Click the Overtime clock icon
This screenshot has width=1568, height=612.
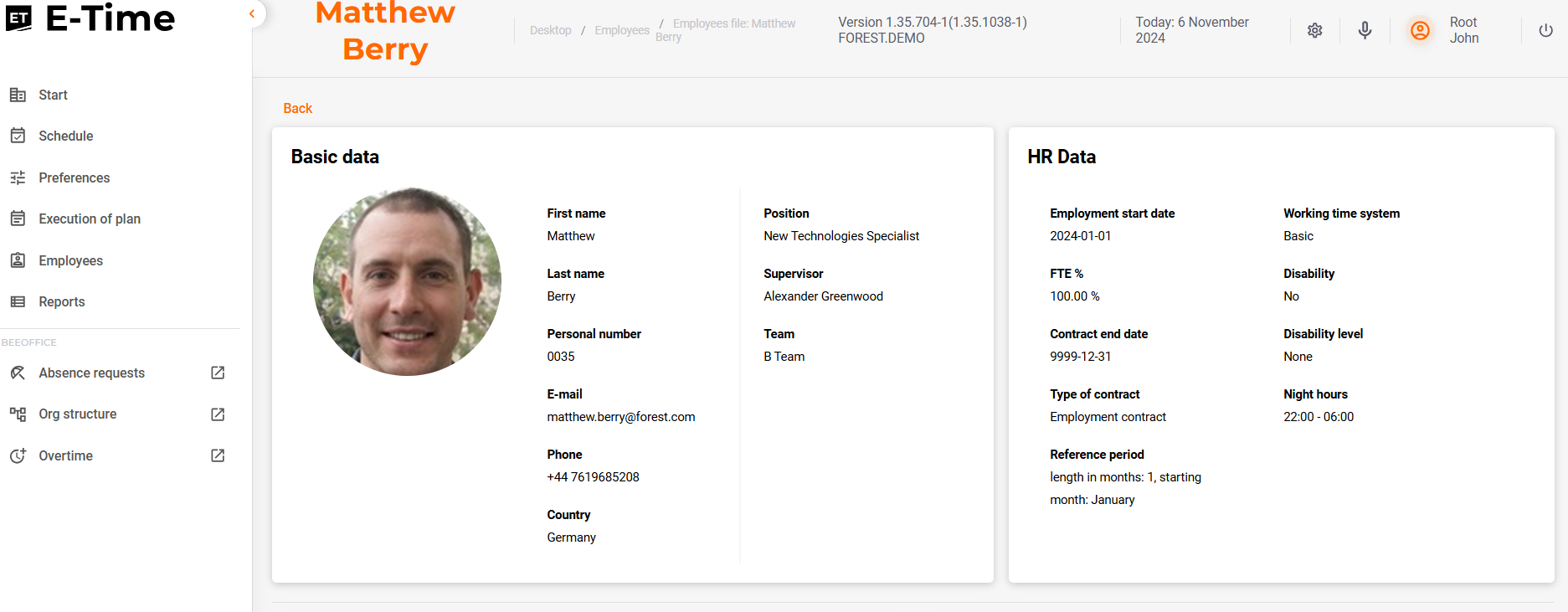pyautogui.click(x=18, y=455)
